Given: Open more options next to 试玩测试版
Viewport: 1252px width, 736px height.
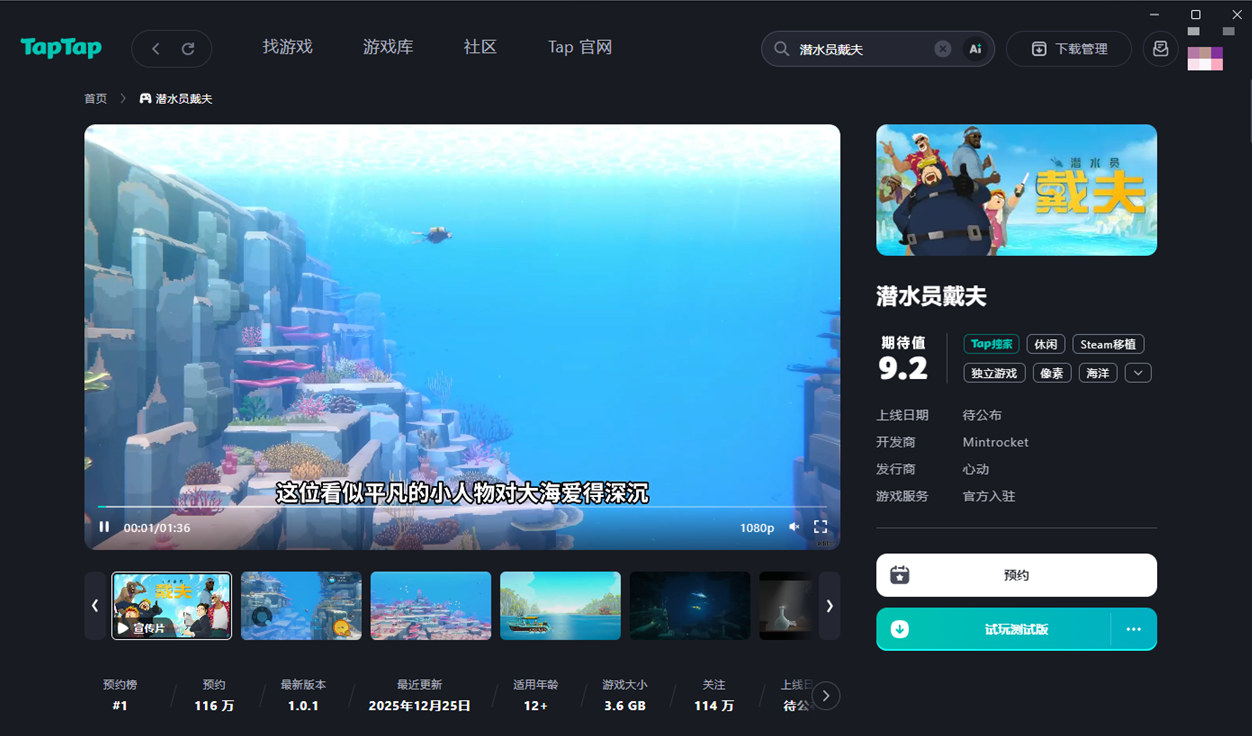Looking at the screenshot, I should tap(1134, 630).
